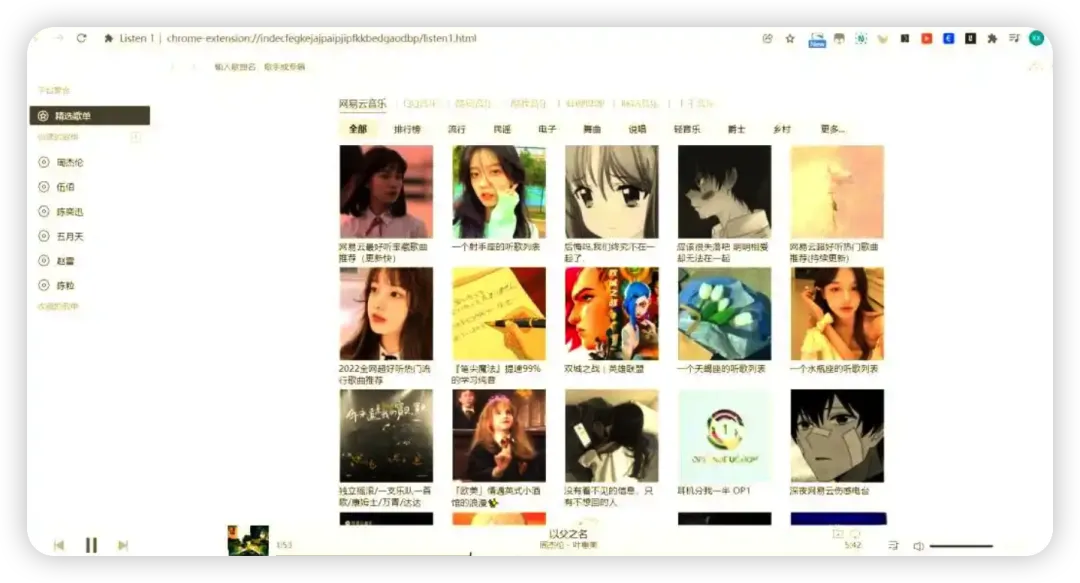
Task: Select the 排行榜 category filter
Action: point(407,129)
